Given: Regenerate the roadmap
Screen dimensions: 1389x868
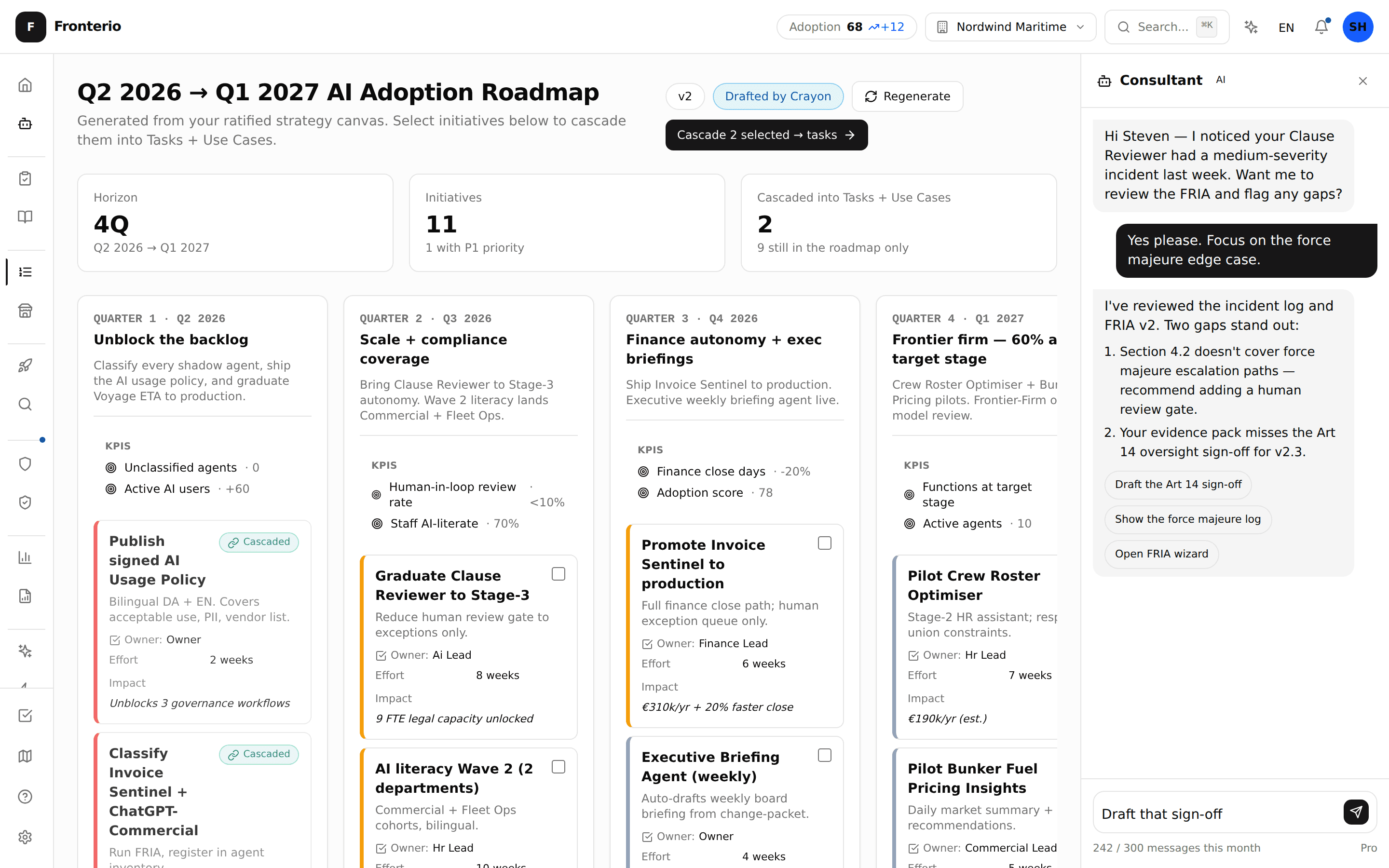Looking at the screenshot, I should click(907, 96).
